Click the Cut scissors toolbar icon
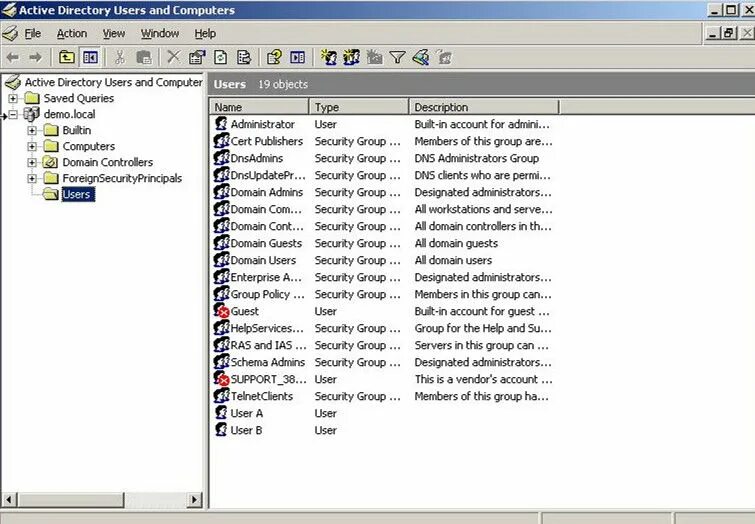The width and height of the screenshot is (755, 524). 119,58
